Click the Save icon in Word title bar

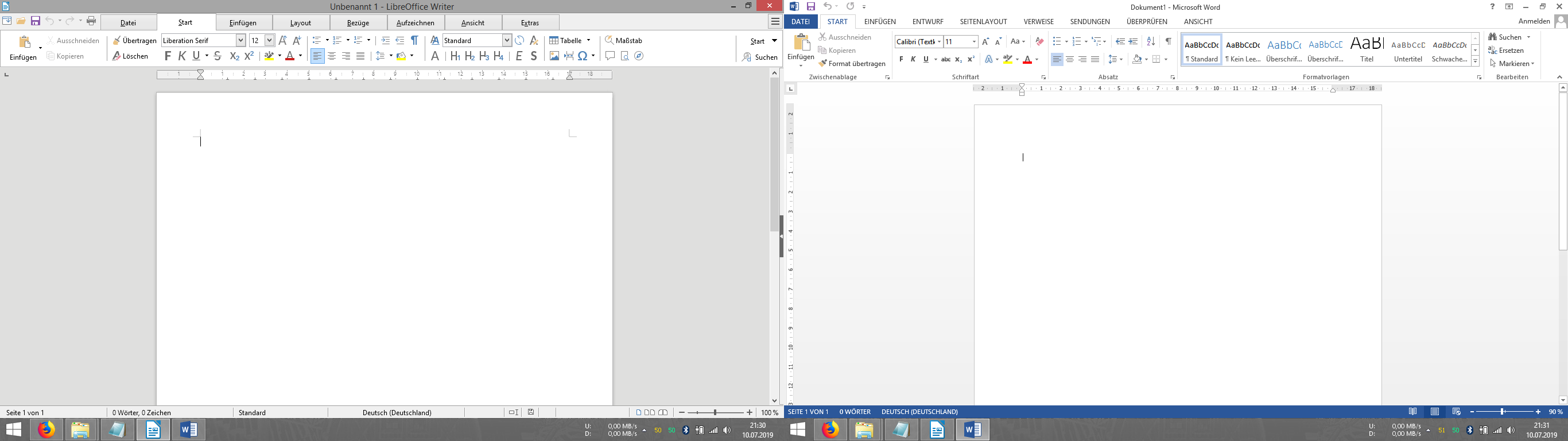click(x=811, y=7)
